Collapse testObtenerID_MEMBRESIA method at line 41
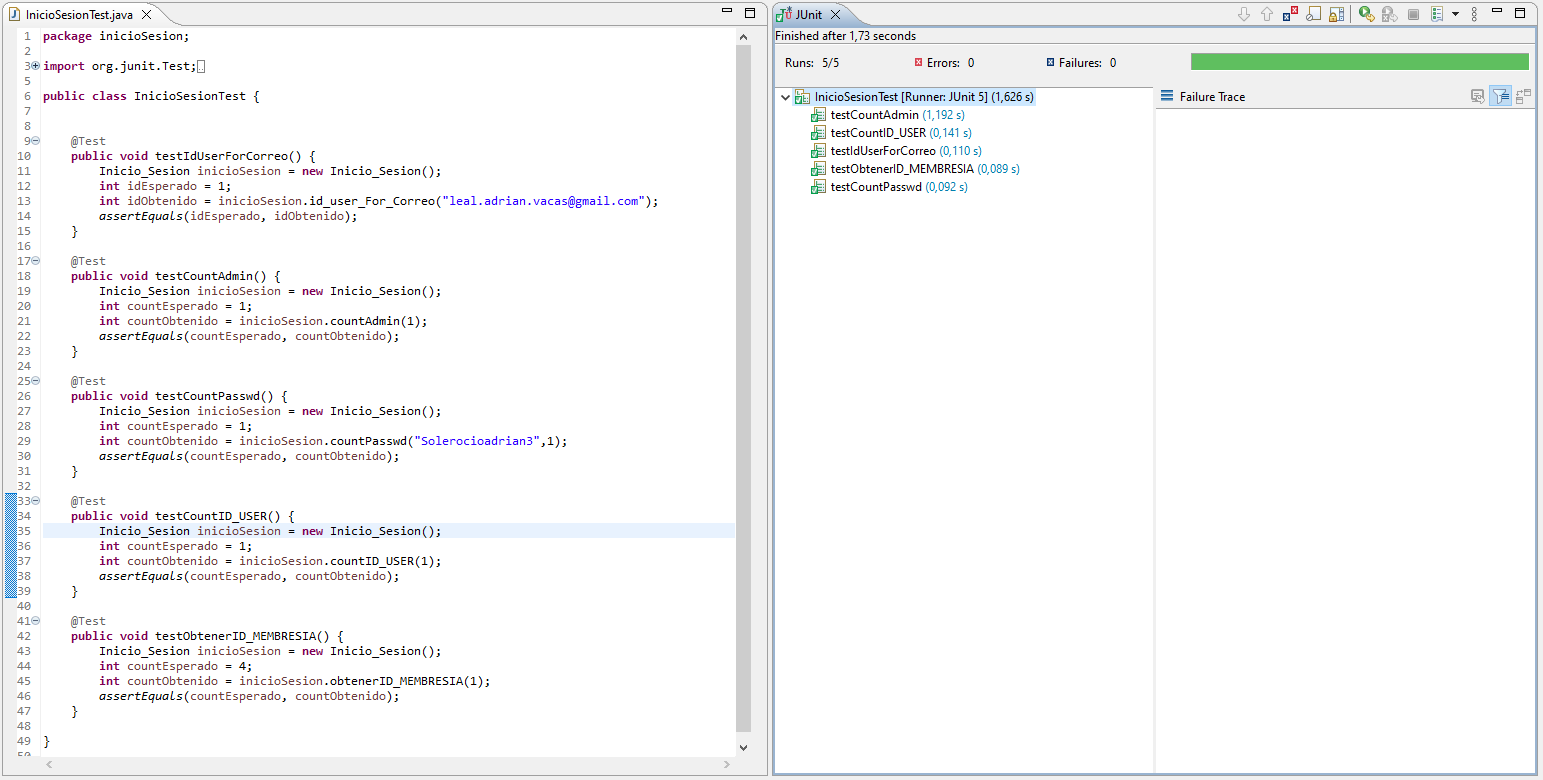1543x780 pixels. tap(36, 621)
